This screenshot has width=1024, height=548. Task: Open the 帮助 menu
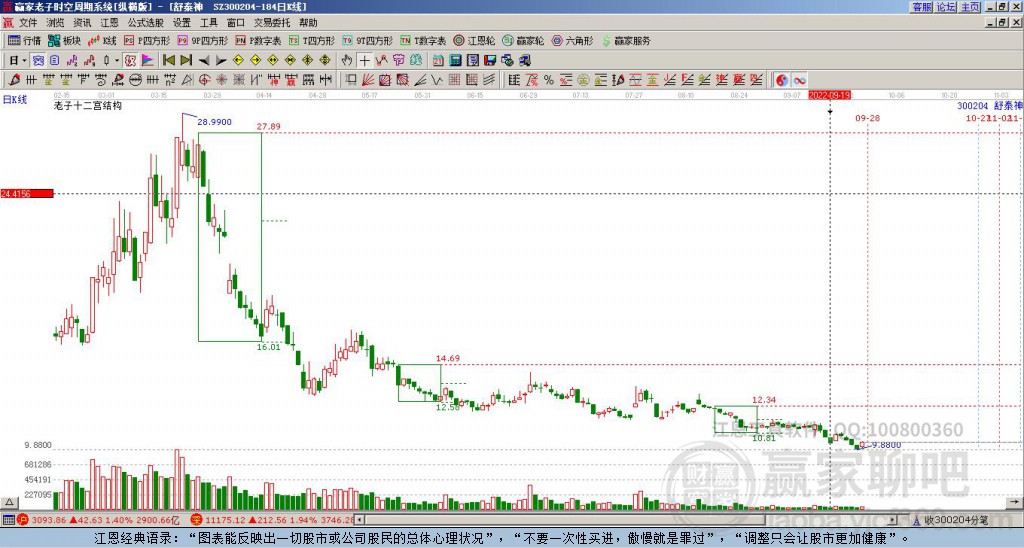[308, 23]
